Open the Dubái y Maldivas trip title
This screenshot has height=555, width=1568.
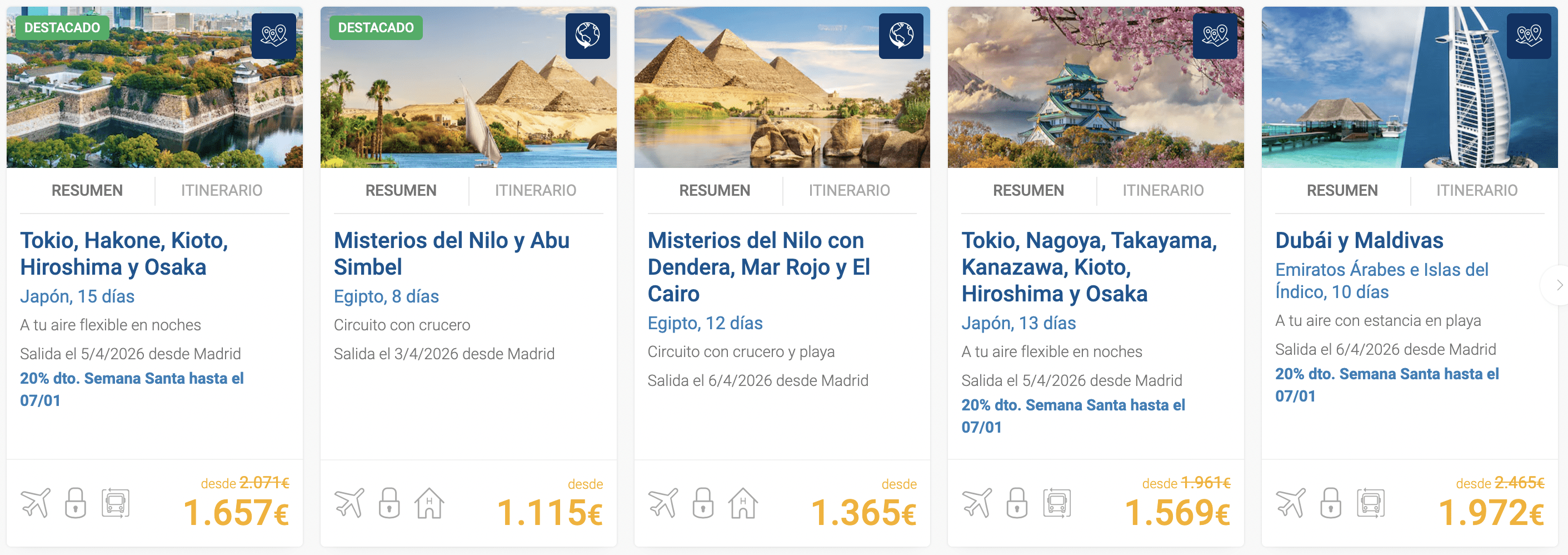click(x=1359, y=241)
